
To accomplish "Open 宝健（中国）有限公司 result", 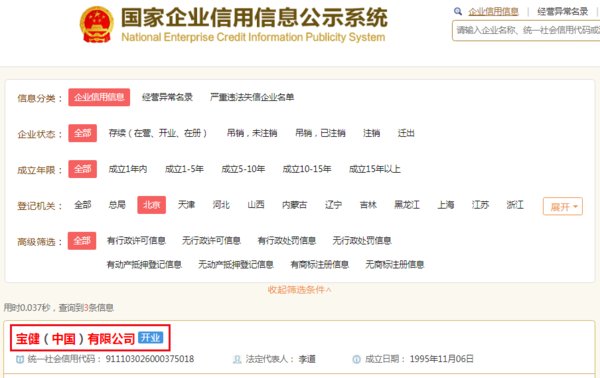I will [75, 339].
